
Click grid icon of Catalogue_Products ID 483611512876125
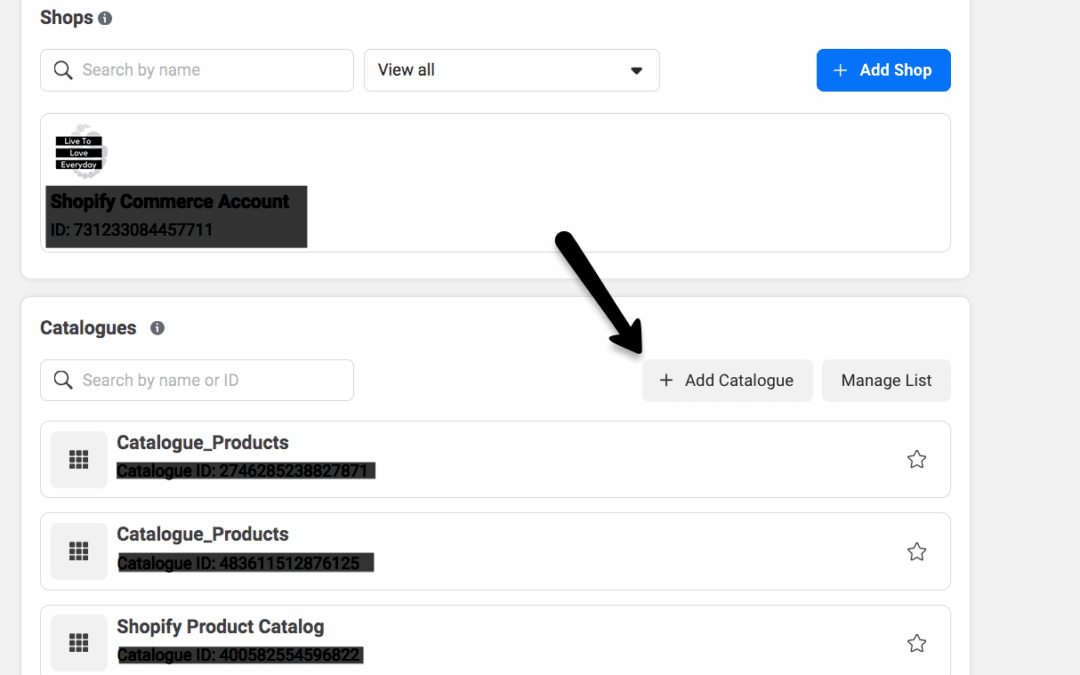pyautogui.click(x=79, y=551)
